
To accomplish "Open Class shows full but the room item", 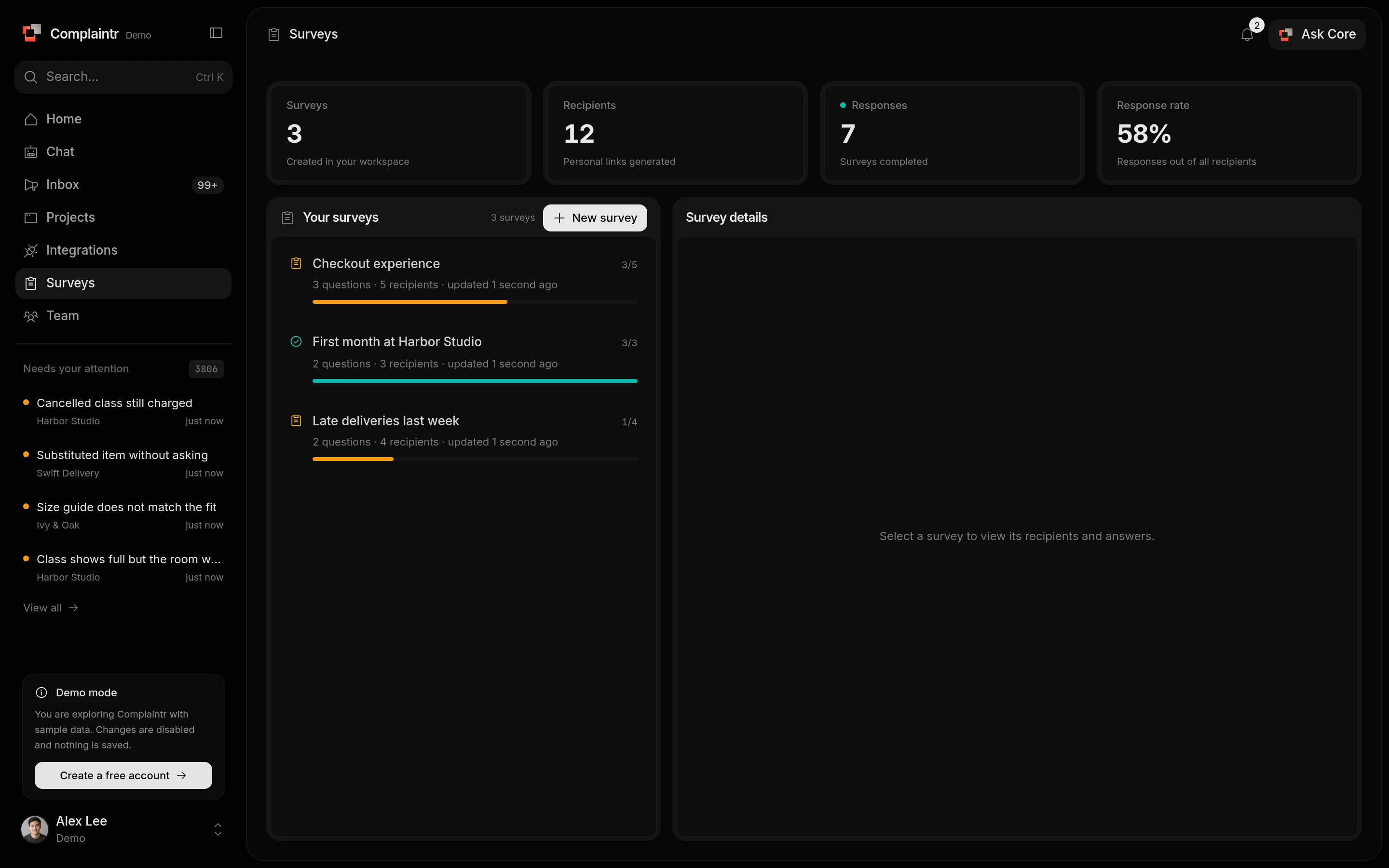I will click(x=123, y=568).
